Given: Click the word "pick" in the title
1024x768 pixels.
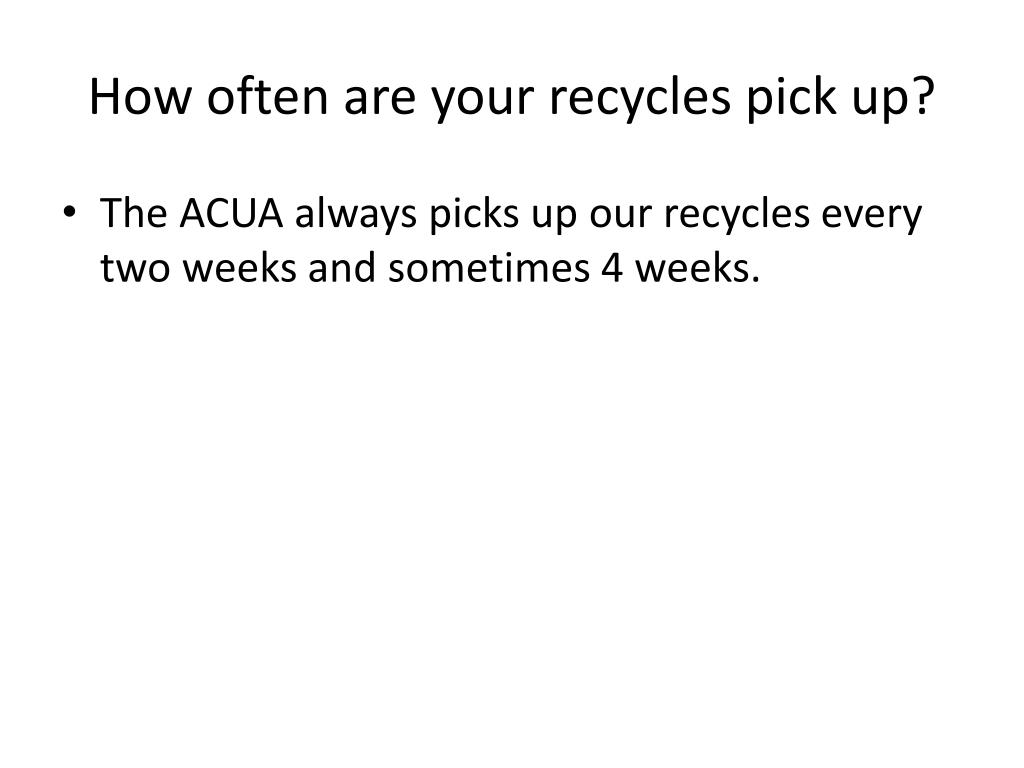Looking at the screenshot, I should (792, 99).
